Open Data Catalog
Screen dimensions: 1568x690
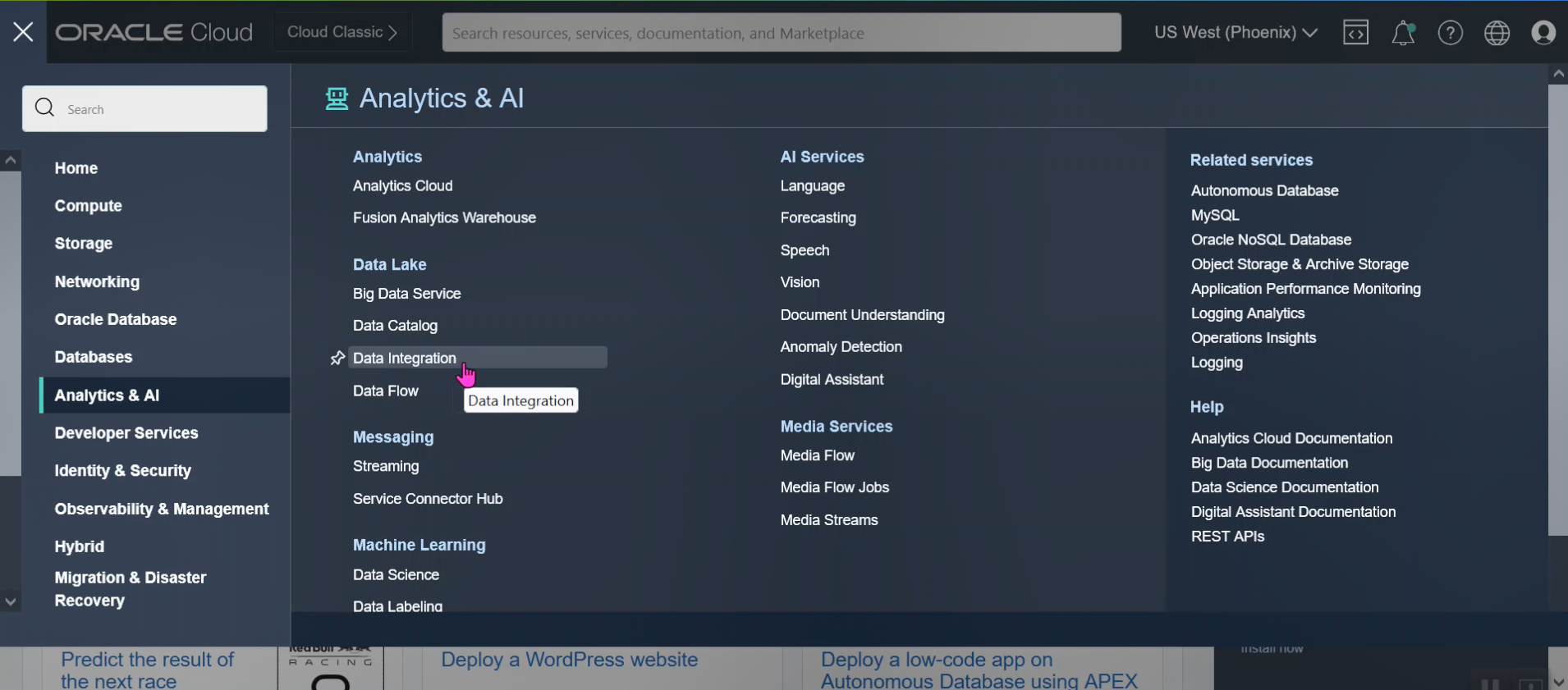coord(395,326)
